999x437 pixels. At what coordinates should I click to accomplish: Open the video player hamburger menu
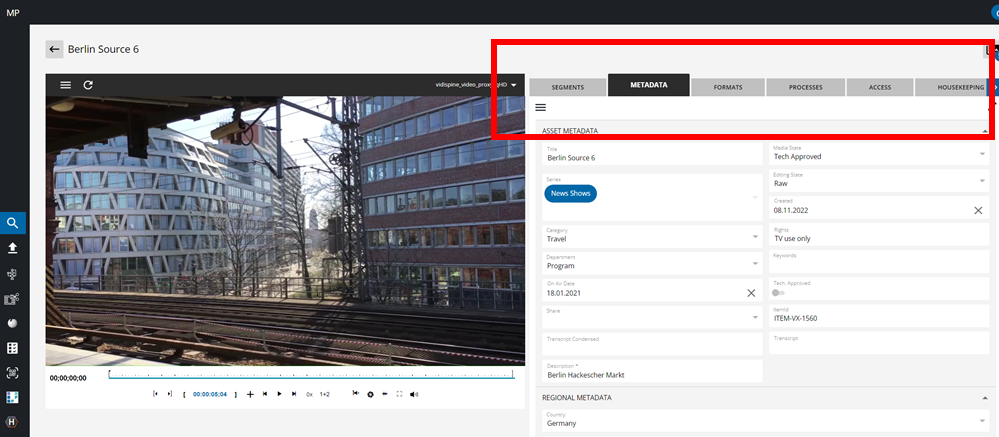click(x=66, y=85)
